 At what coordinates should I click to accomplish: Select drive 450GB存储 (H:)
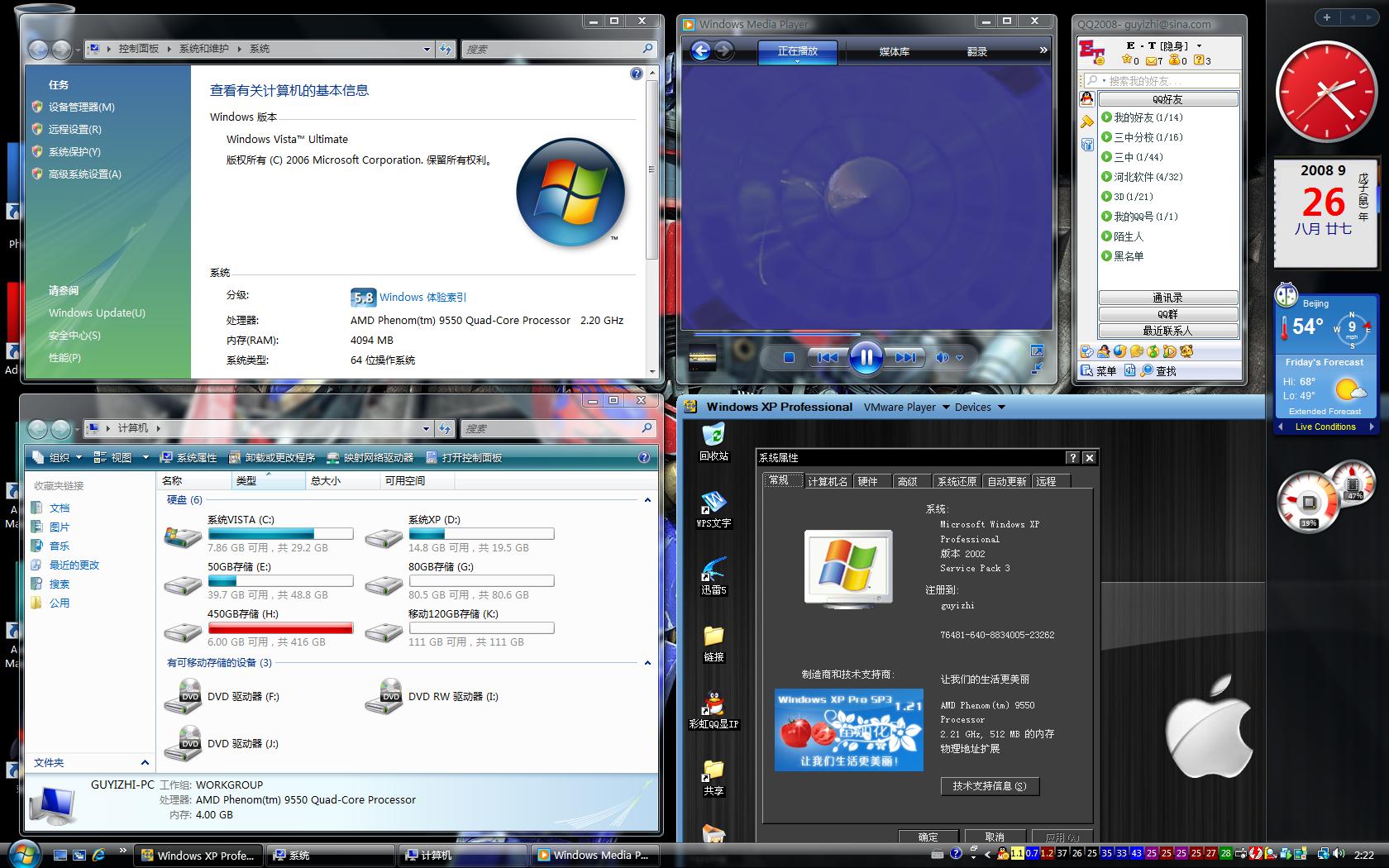(258, 627)
